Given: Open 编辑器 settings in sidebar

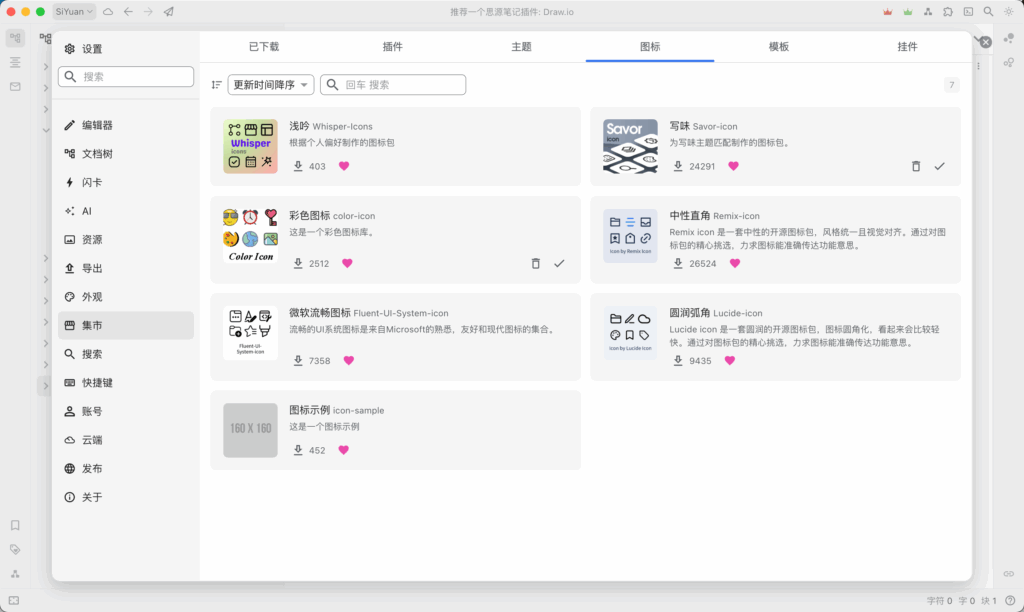Looking at the screenshot, I should coord(97,126).
